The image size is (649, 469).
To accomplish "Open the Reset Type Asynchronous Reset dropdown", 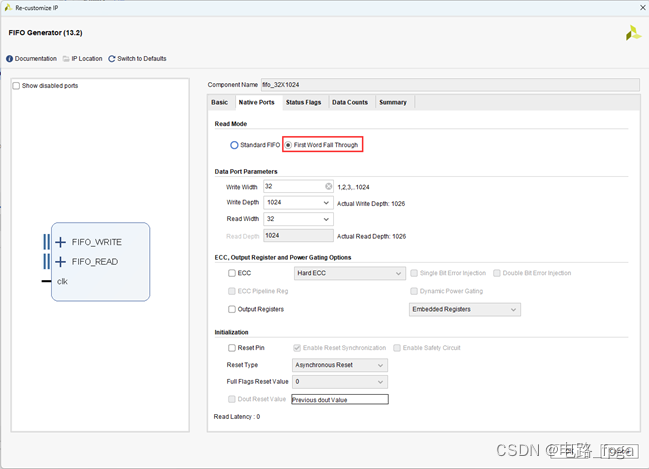I will 340,365.
